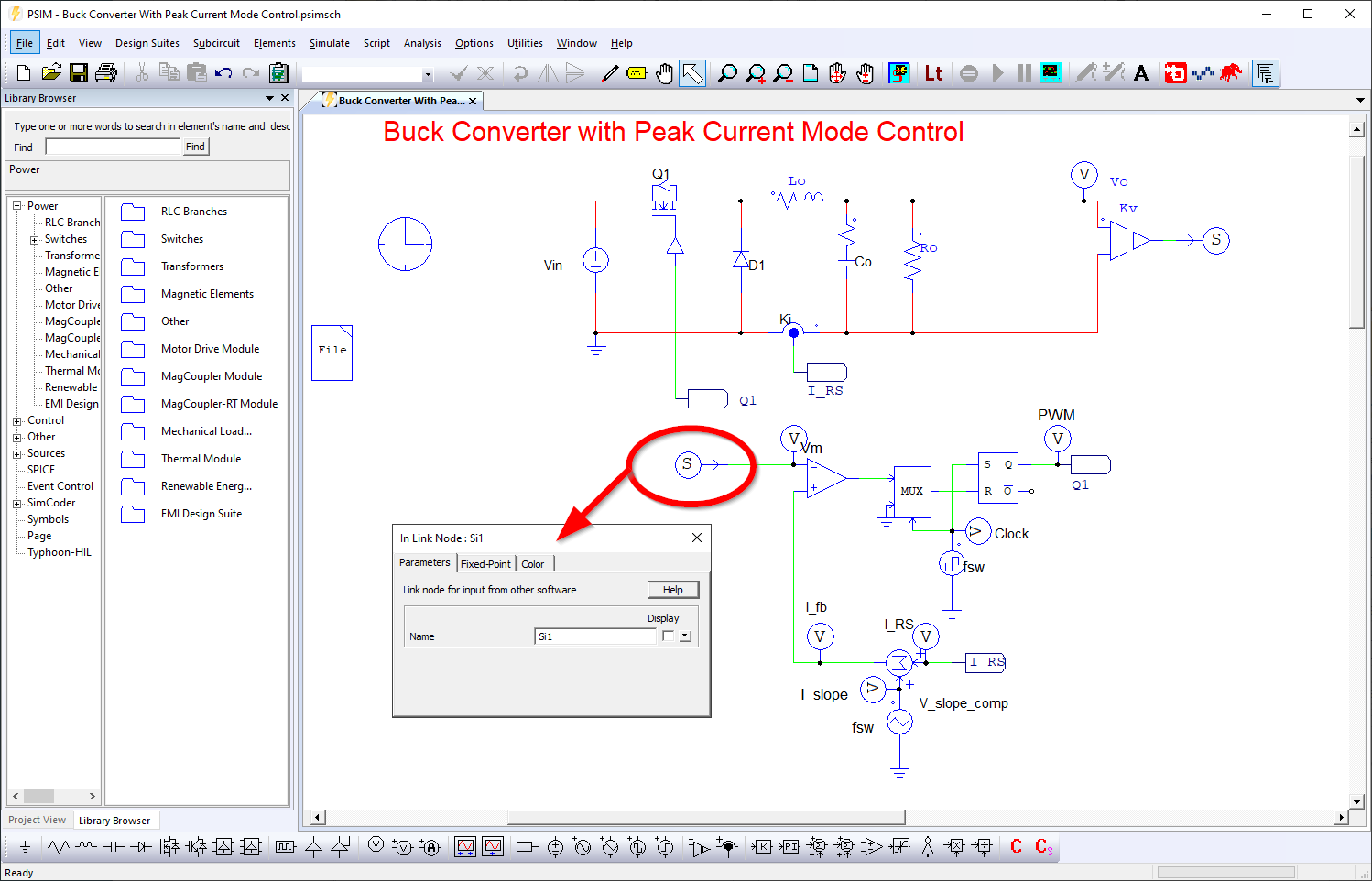Viewport: 1372px width, 881px height.
Task: Place a diode from bottom toolbar
Action: [x=141, y=847]
